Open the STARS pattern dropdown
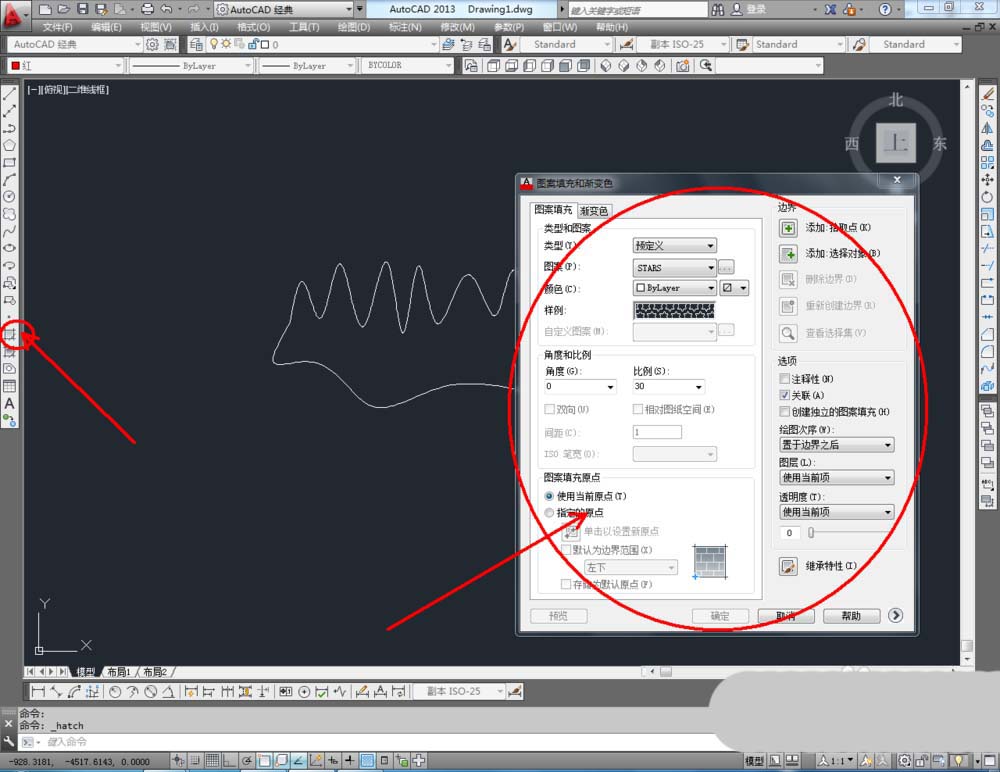This screenshot has height=772, width=1000. (x=675, y=267)
